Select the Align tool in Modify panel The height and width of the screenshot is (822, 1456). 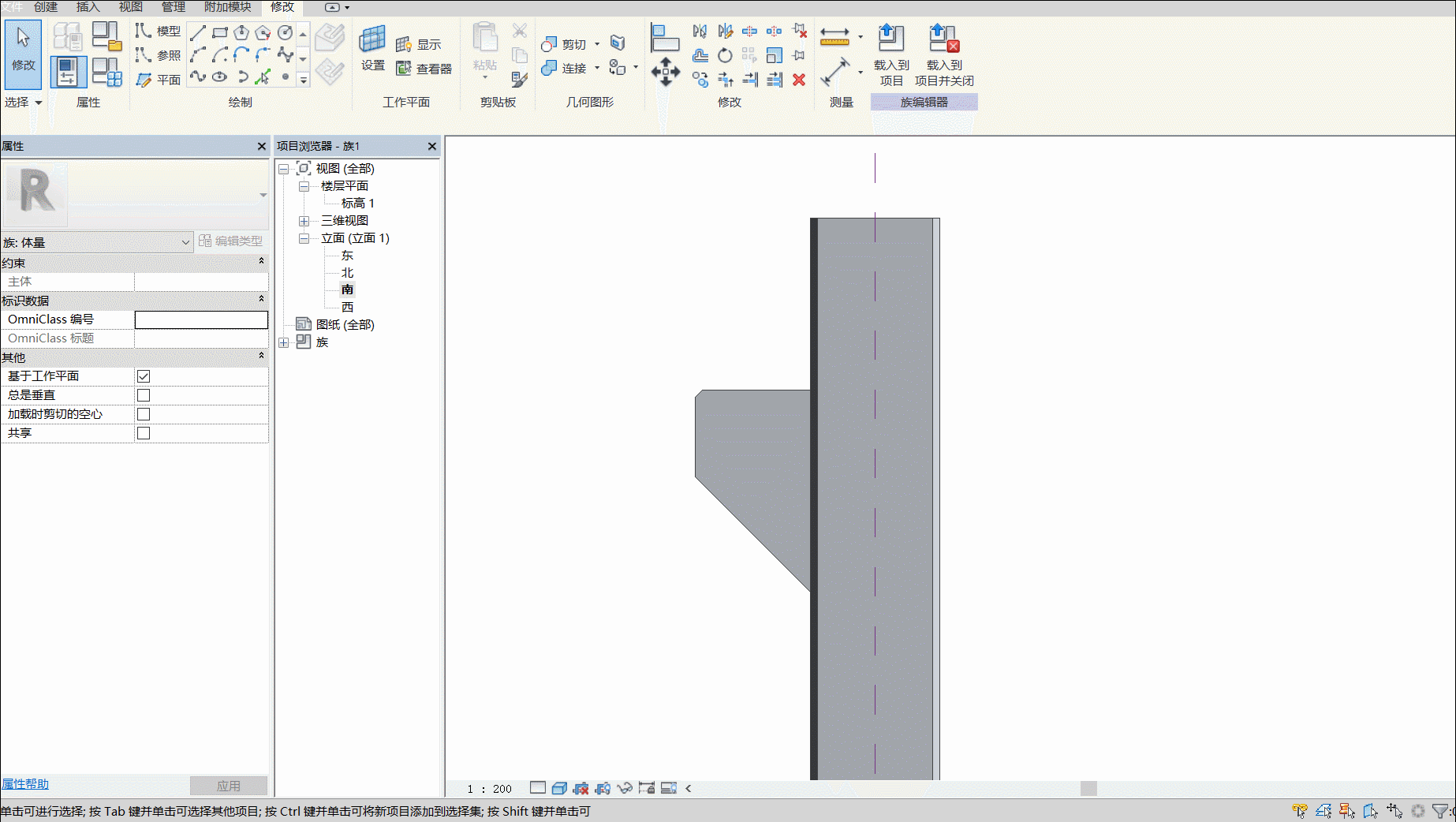(665, 37)
